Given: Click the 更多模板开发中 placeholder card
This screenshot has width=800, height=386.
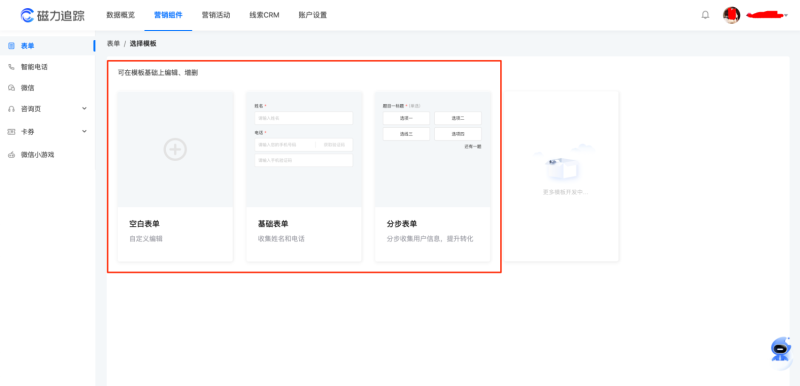Looking at the screenshot, I should click(561, 176).
